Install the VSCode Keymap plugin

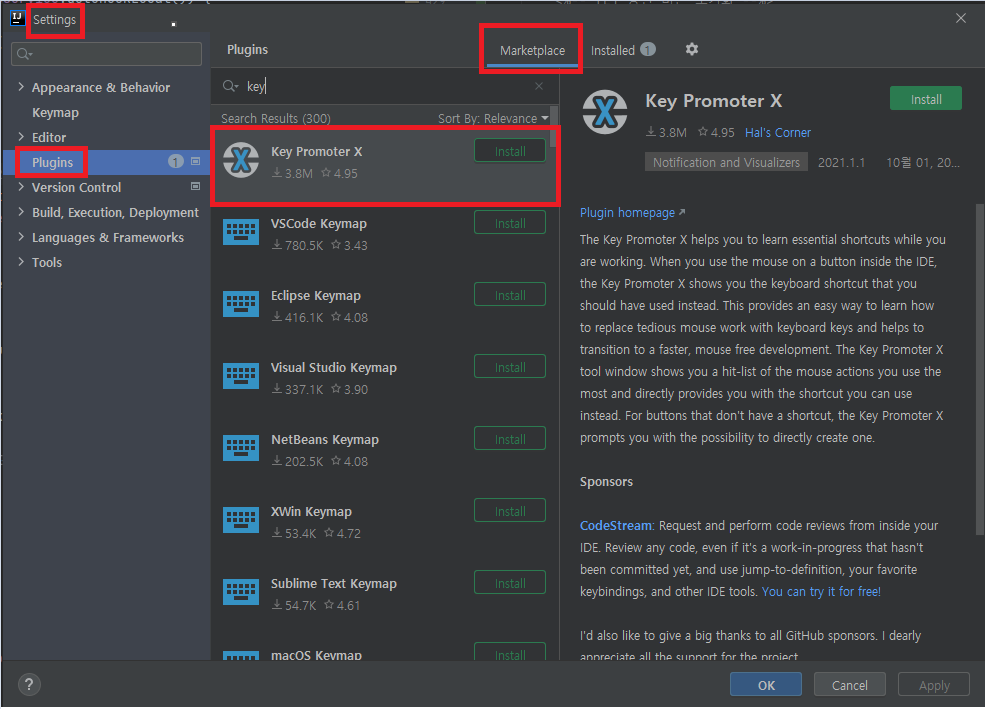(509, 223)
